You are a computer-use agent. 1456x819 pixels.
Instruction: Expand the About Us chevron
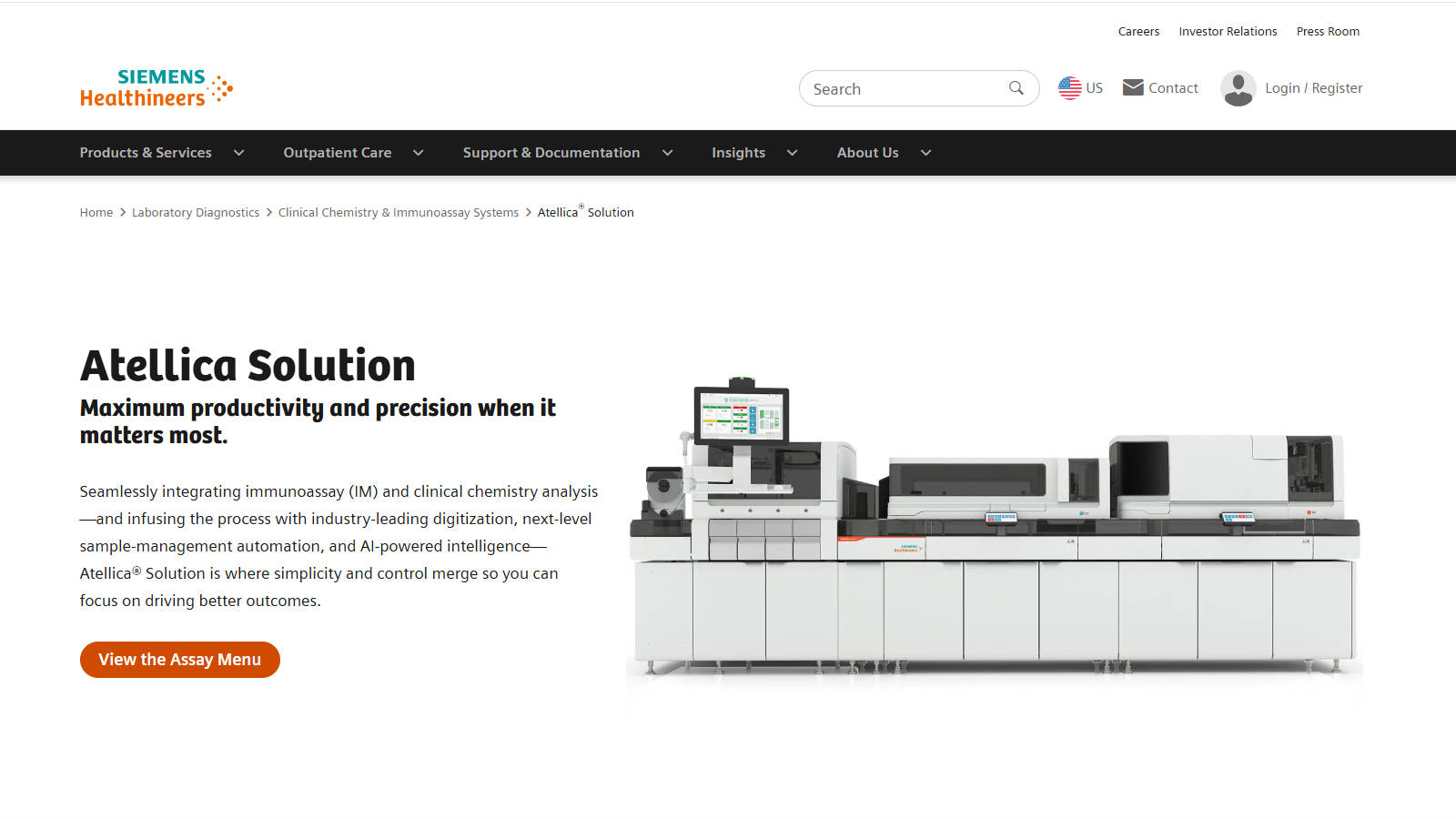926,153
